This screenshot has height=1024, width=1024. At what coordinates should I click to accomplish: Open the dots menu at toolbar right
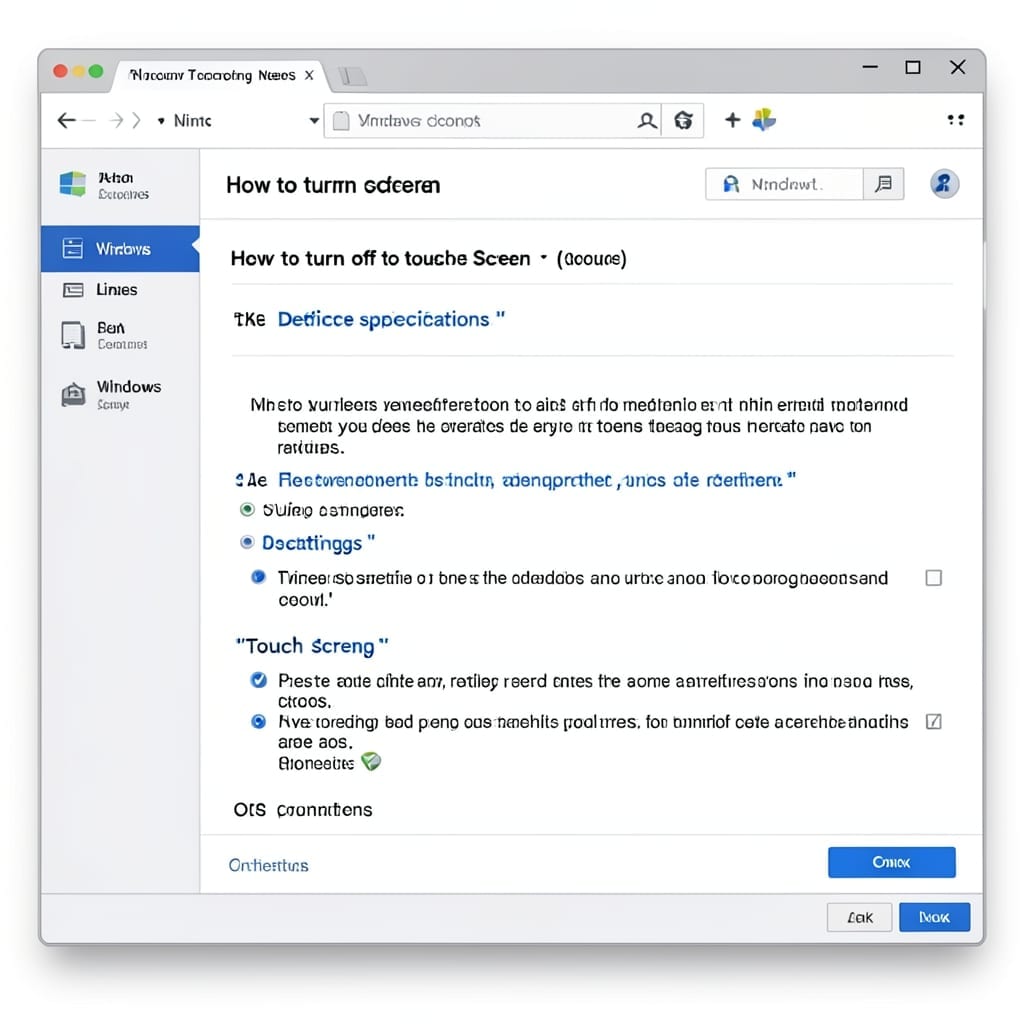click(955, 120)
